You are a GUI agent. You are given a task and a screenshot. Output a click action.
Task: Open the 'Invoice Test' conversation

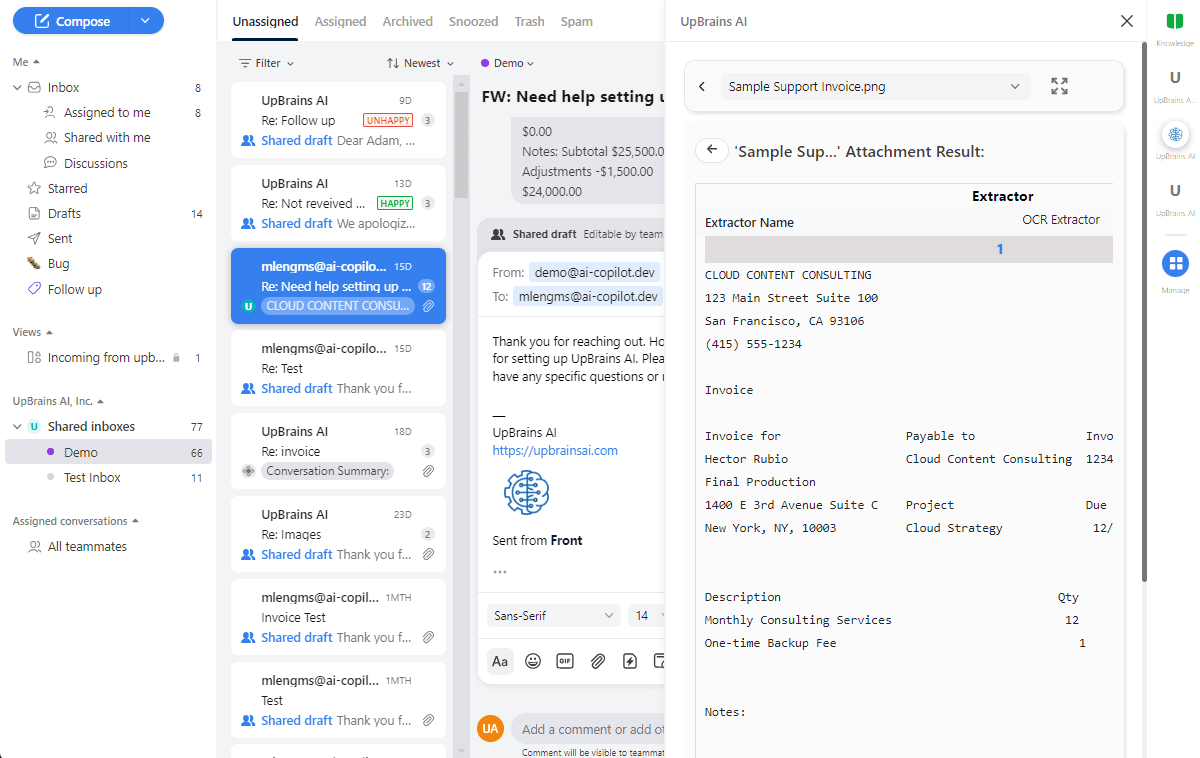(x=338, y=617)
